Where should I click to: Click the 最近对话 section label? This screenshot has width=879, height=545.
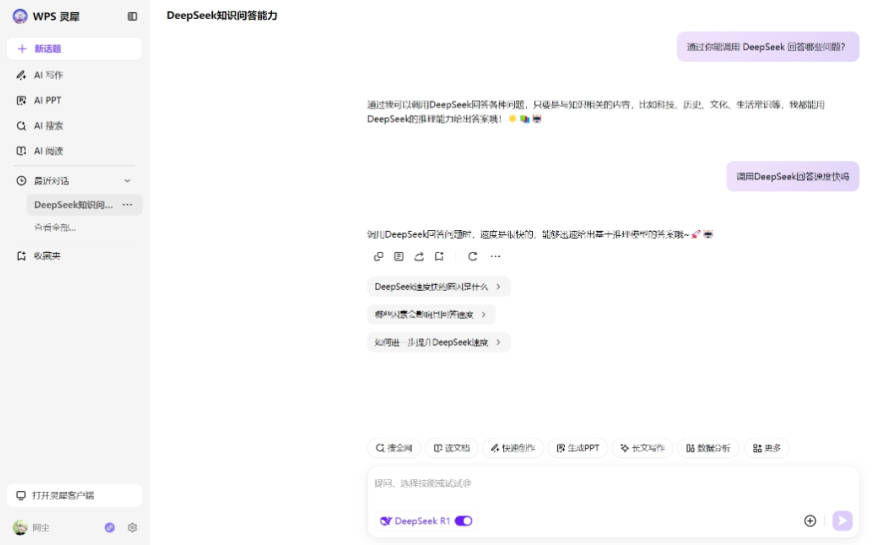(x=52, y=181)
